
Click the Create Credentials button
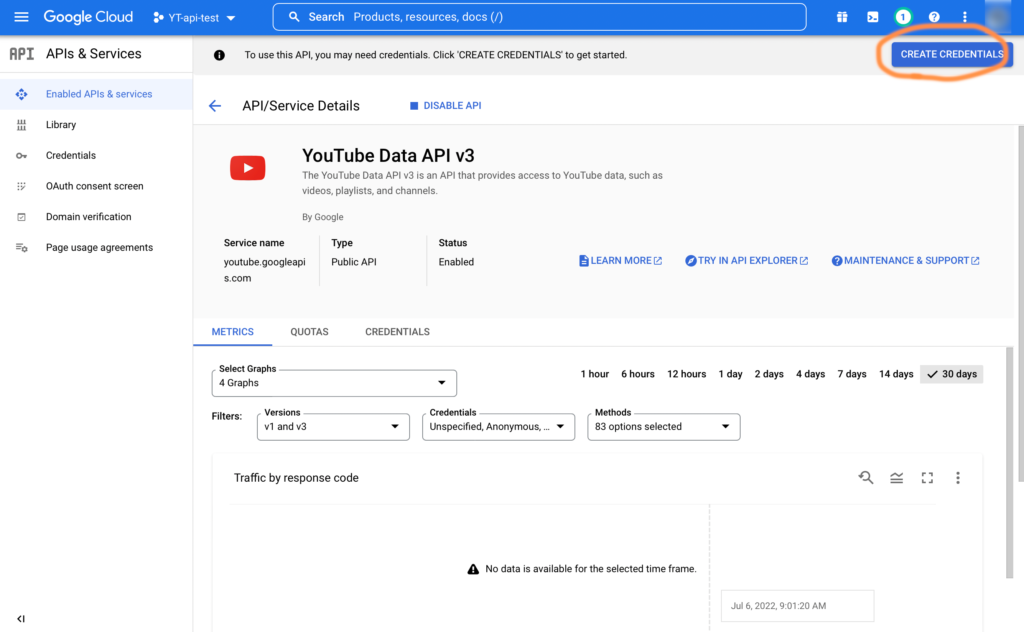[x=951, y=54]
